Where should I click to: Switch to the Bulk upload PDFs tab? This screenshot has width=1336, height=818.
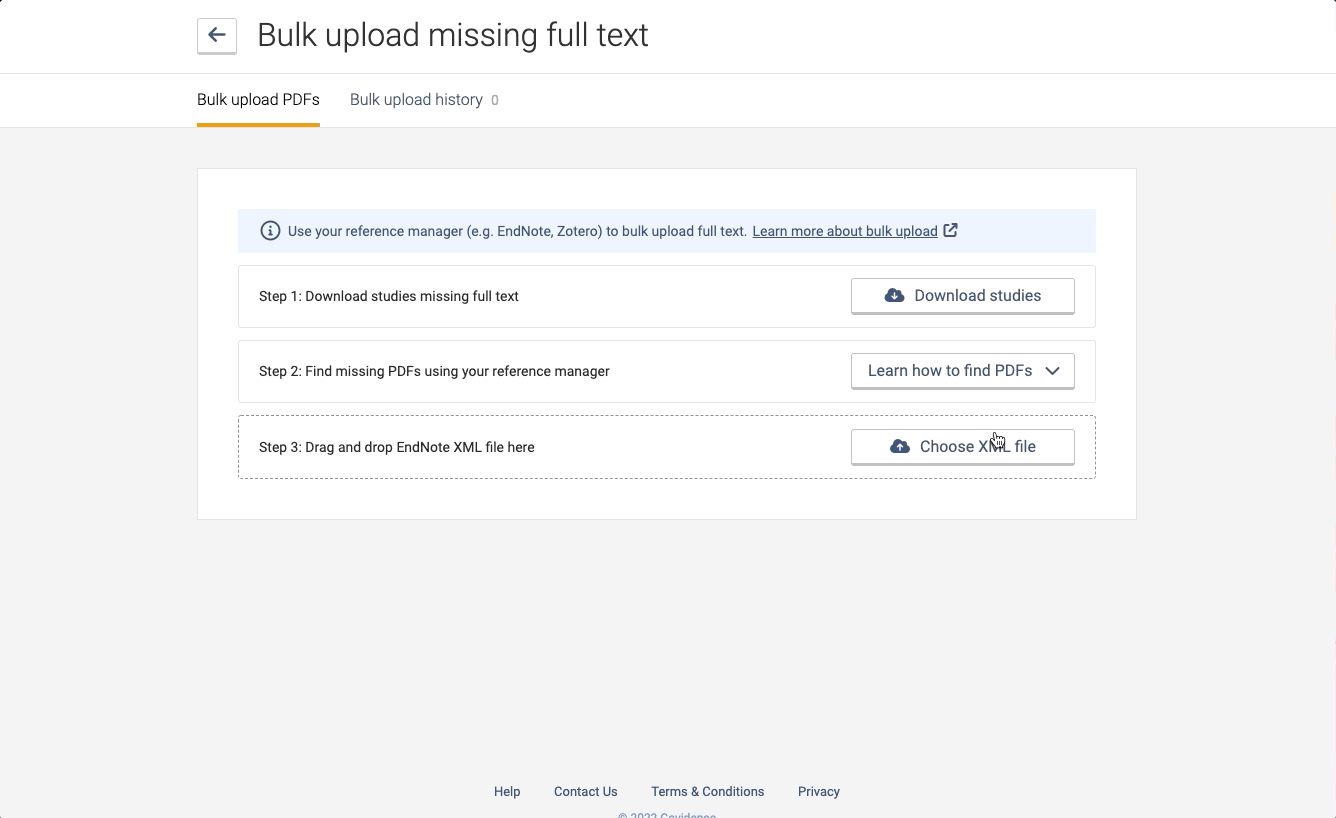[258, 100]
